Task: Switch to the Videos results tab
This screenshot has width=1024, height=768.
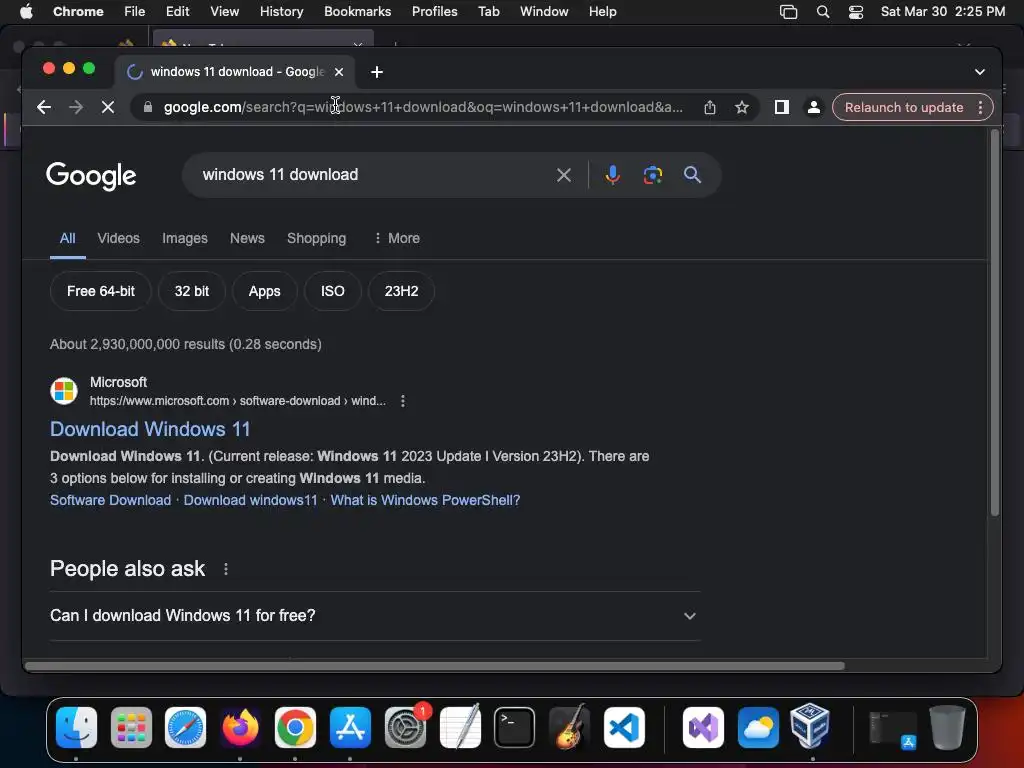Action: point(118,238)
